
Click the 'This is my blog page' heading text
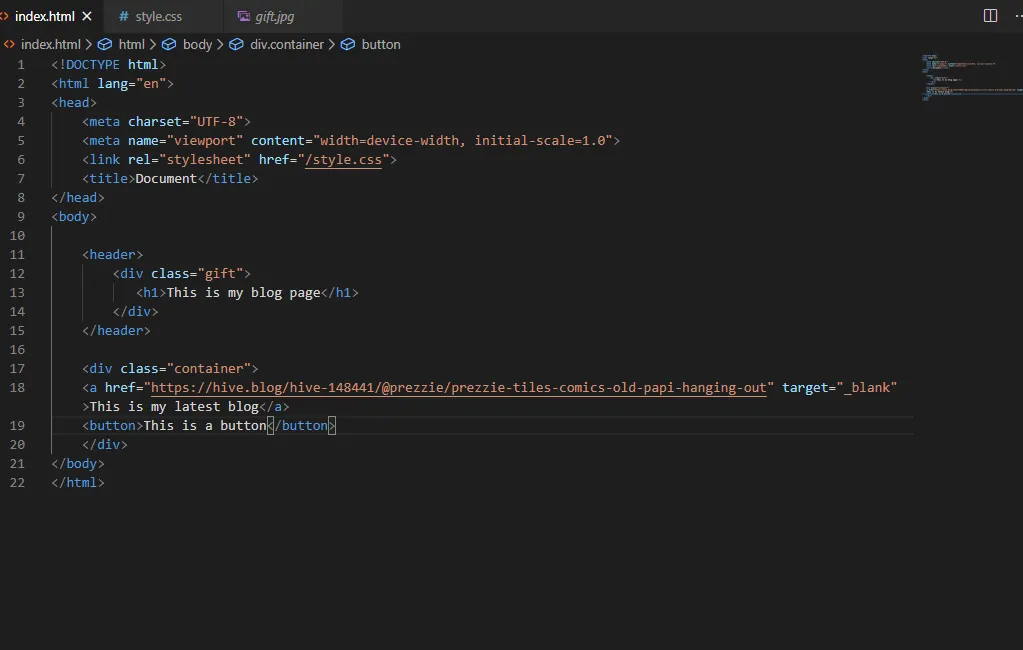pyautogui.click(x=243, y=292)
